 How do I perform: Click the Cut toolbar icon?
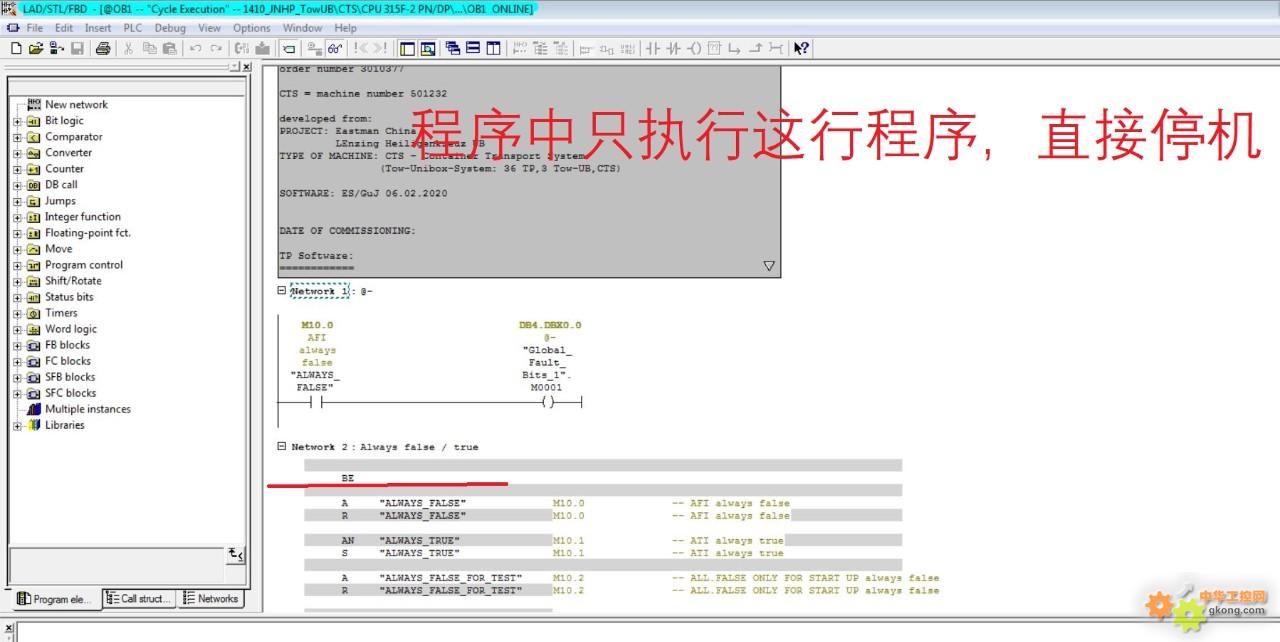tap(128, 48)
